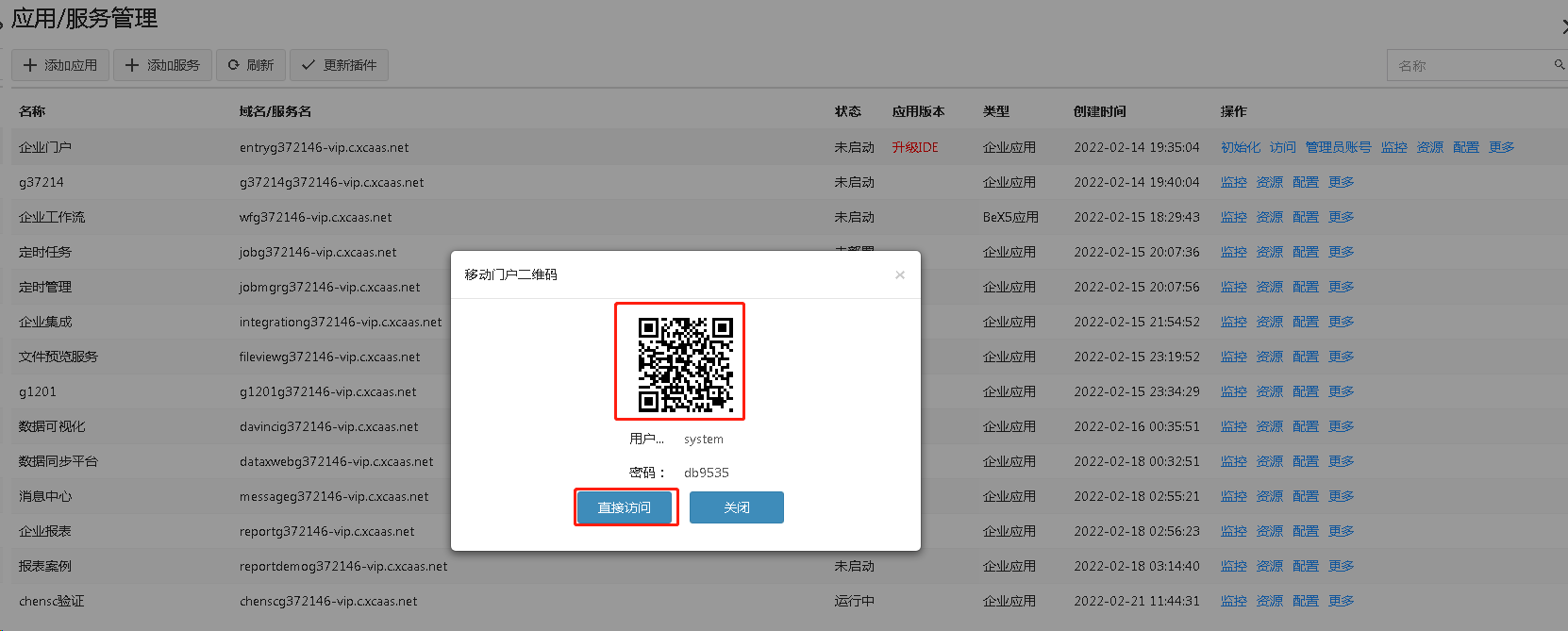Expand 更多 menu for 企业集成 row
This screenshot has height=631, width=1568.
click(1342, 322)
